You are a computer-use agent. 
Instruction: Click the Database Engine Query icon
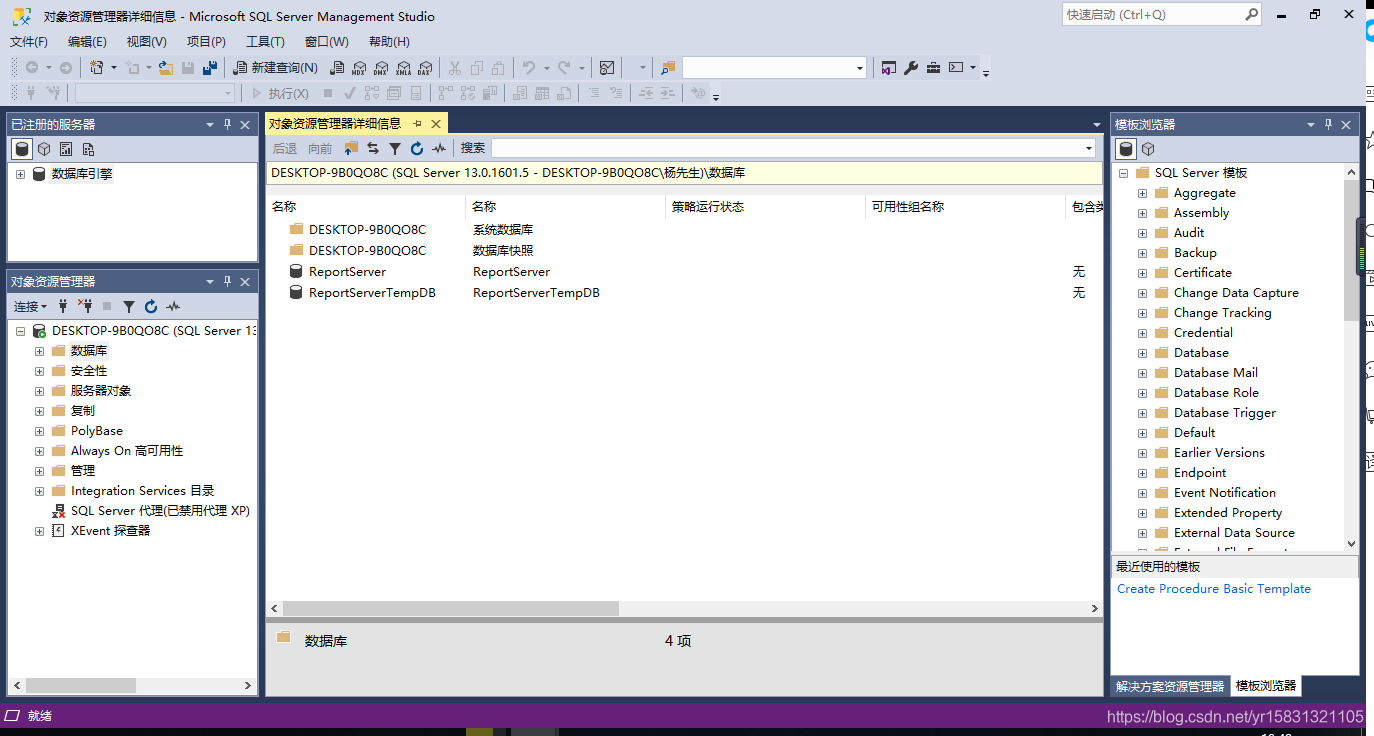[337, 68]
